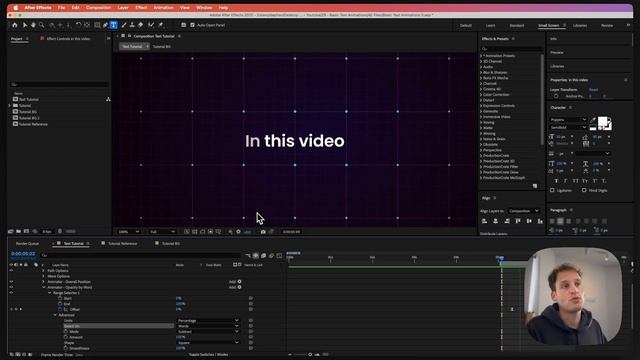Toggle visibility eye for Range Selector 1
This screenshot has height=360, width=640.
[11, 293]
